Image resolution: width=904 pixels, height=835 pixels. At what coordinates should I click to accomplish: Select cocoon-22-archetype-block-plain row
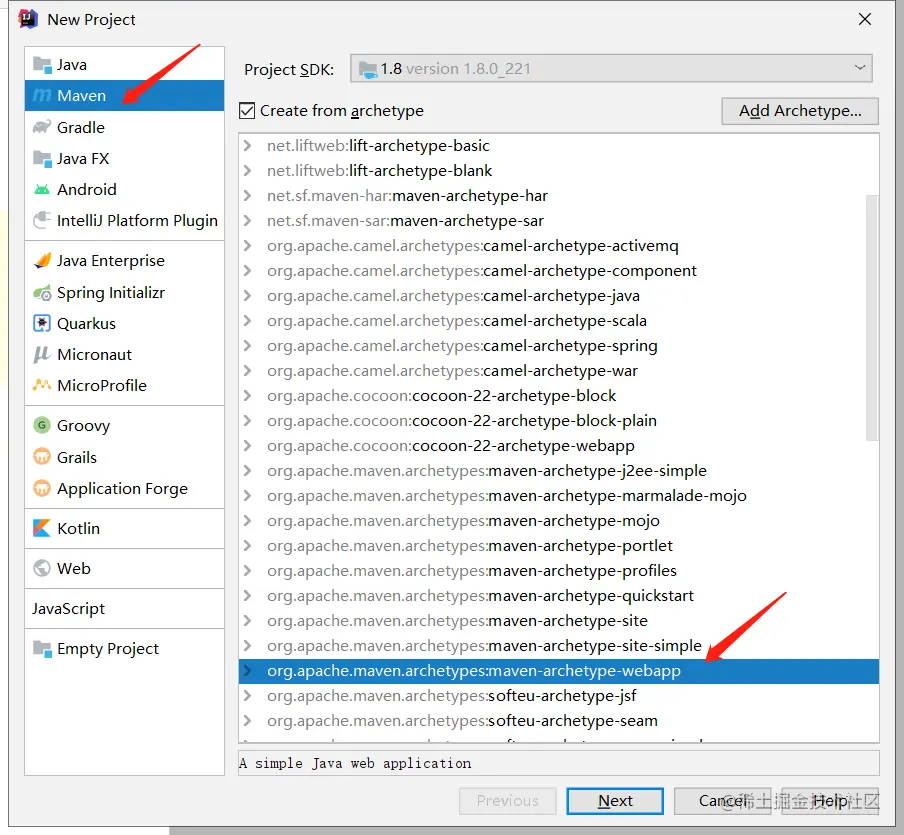click(558, 420)
